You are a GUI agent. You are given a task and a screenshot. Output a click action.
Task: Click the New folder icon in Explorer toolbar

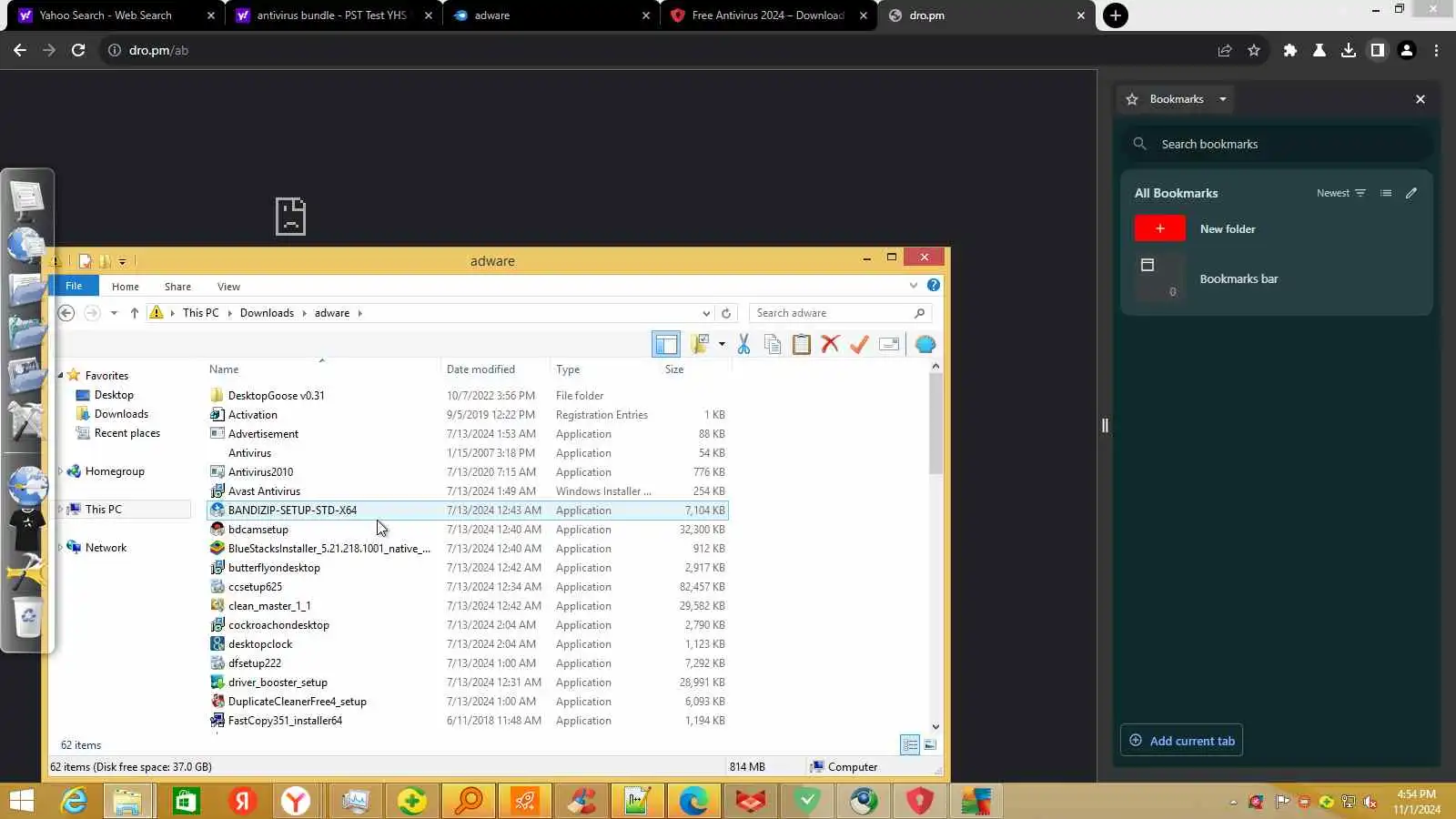tap(700, 344)
